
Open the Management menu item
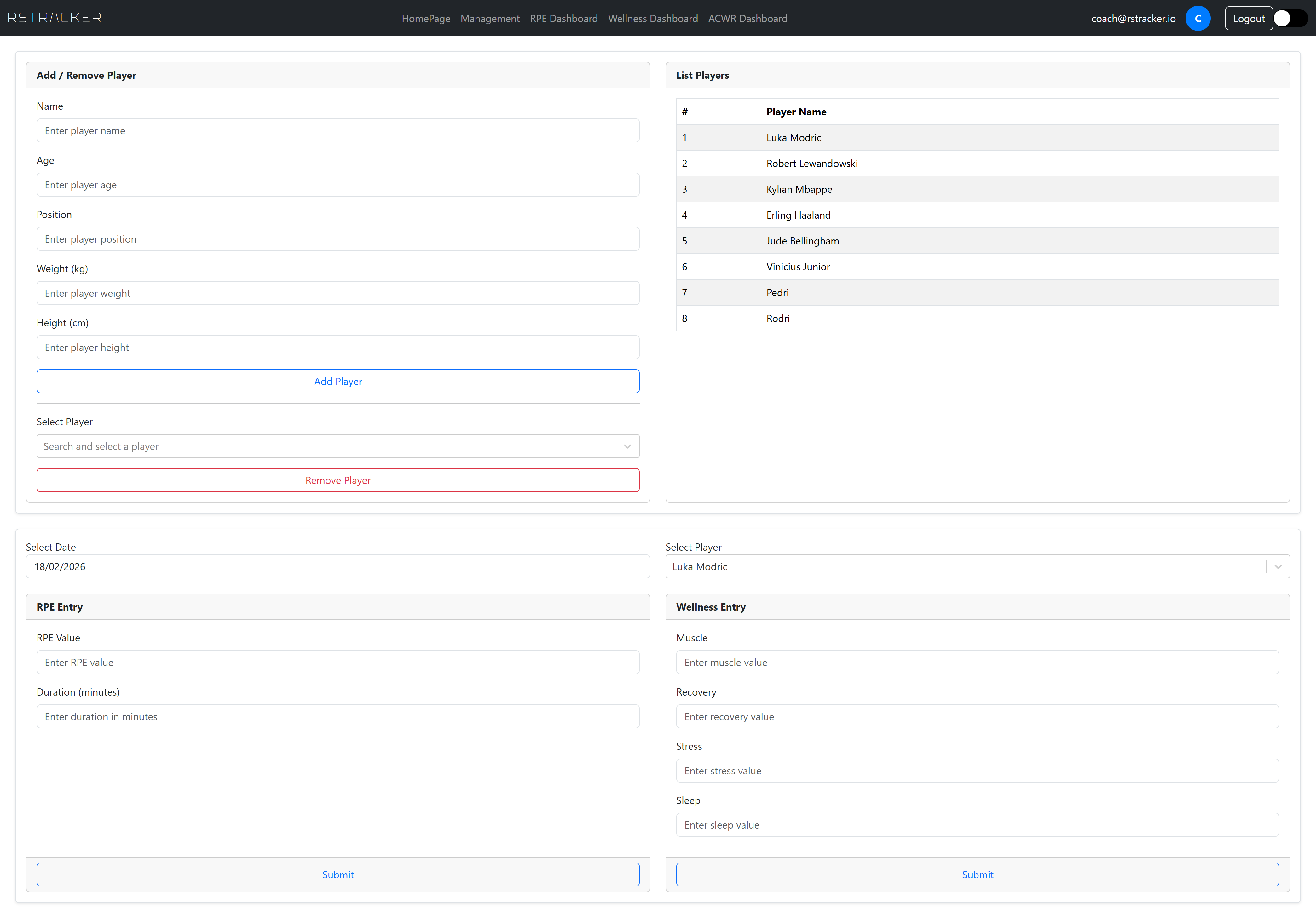[490, 18]
